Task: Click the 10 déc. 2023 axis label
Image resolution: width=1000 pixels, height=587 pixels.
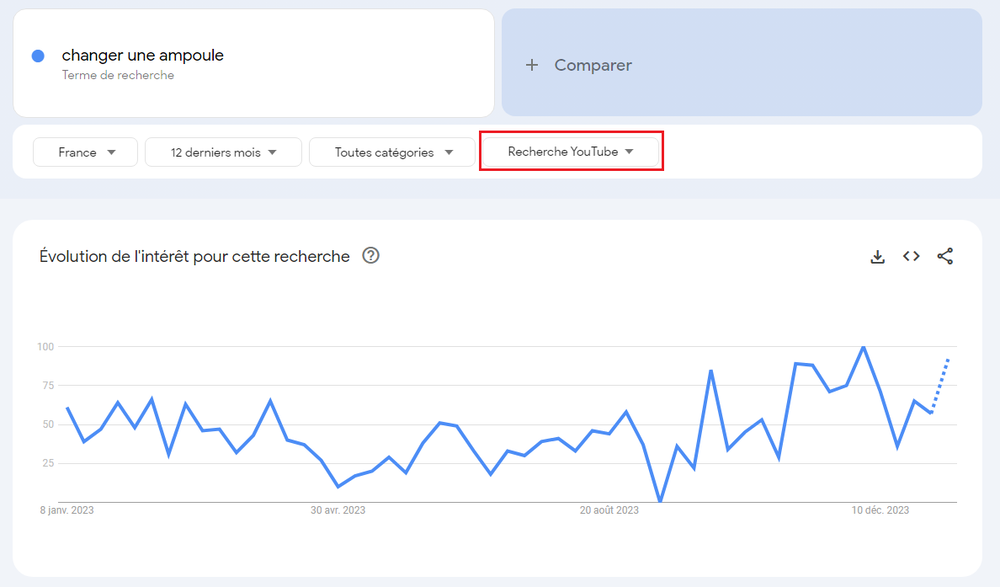Action: pos(880,510)
